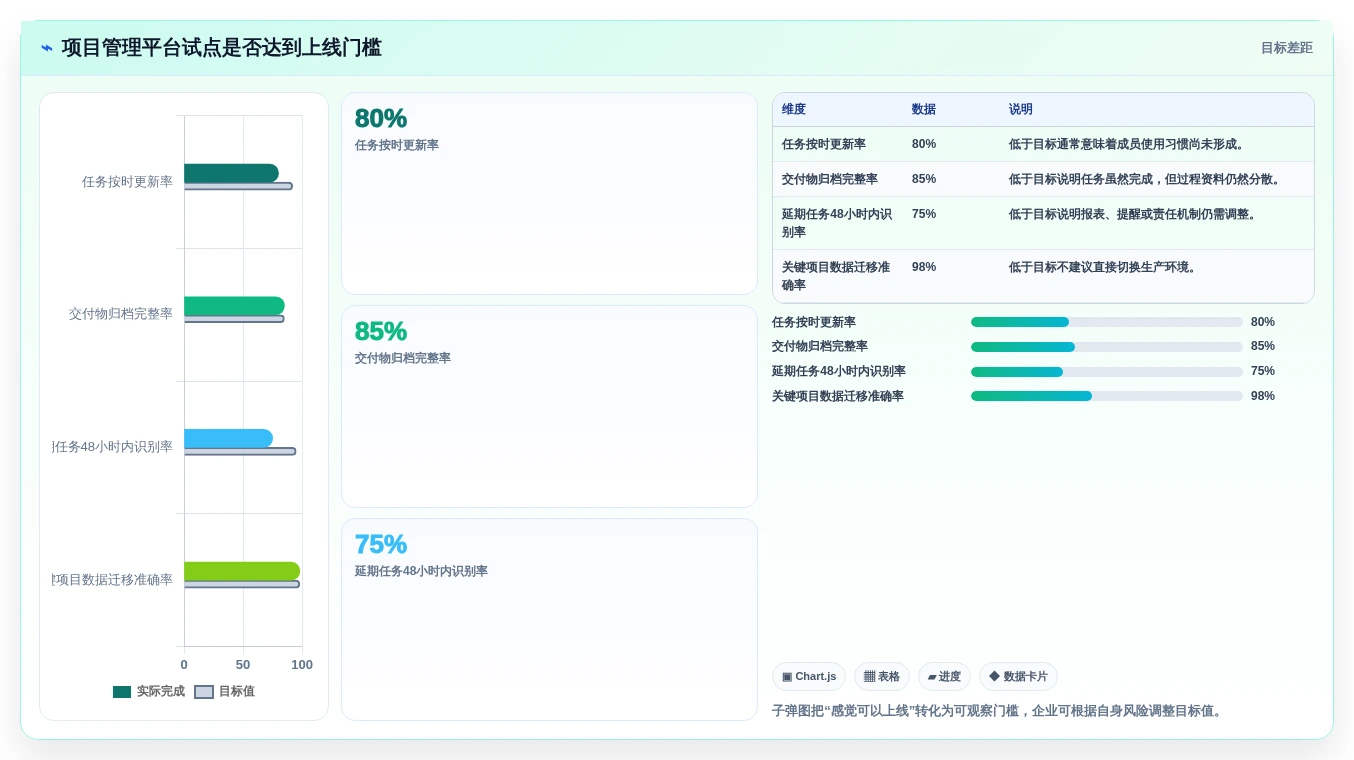Select the 85% 交付物归档完整率 card

pos(549,406)
